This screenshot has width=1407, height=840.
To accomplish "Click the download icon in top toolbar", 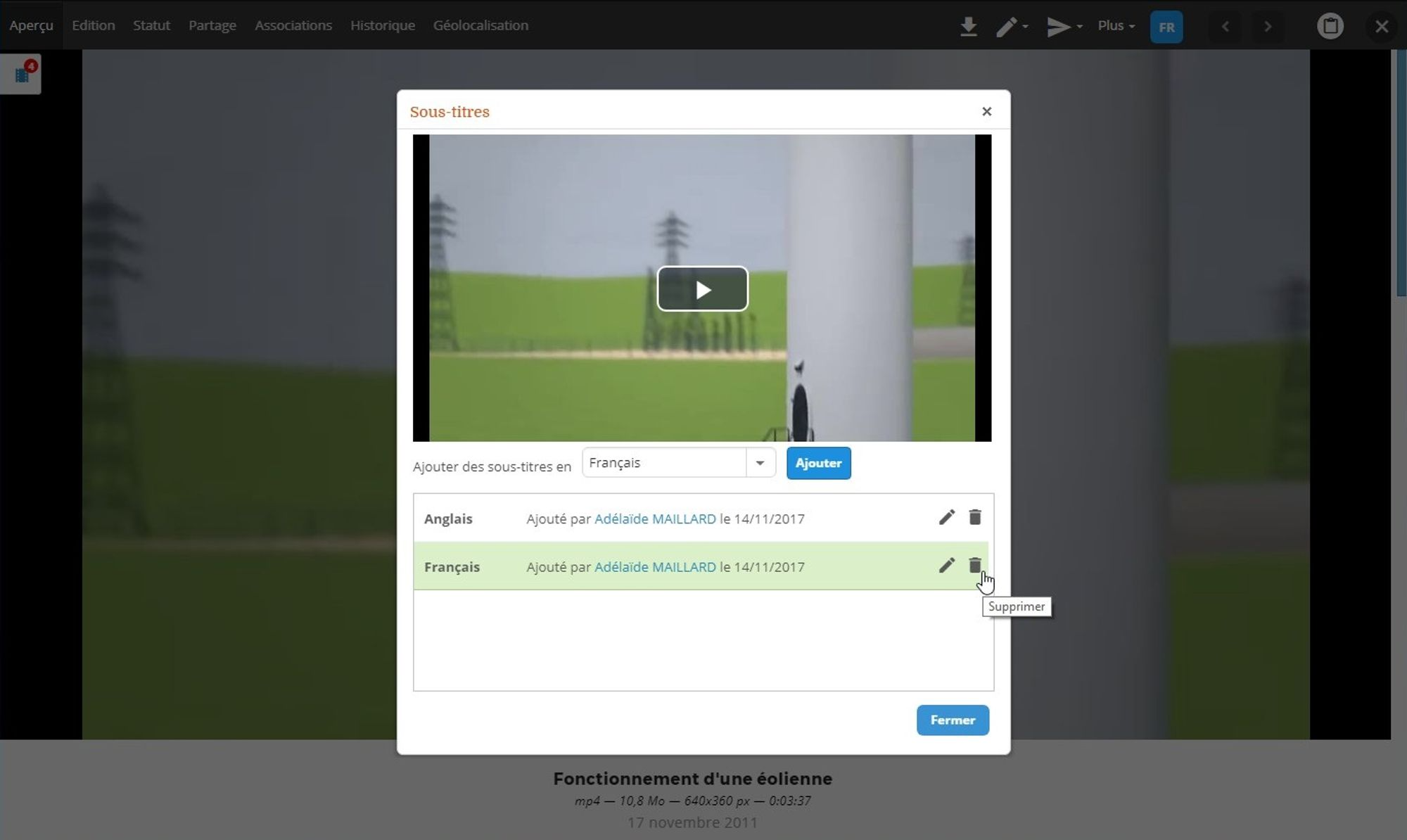I will pyautogui.click(x=968, y=27).
